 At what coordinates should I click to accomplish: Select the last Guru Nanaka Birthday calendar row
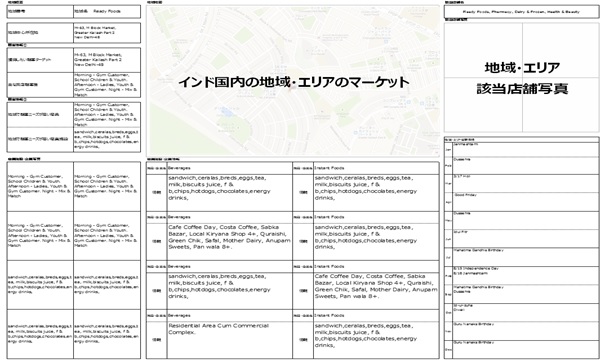[525, 349]
